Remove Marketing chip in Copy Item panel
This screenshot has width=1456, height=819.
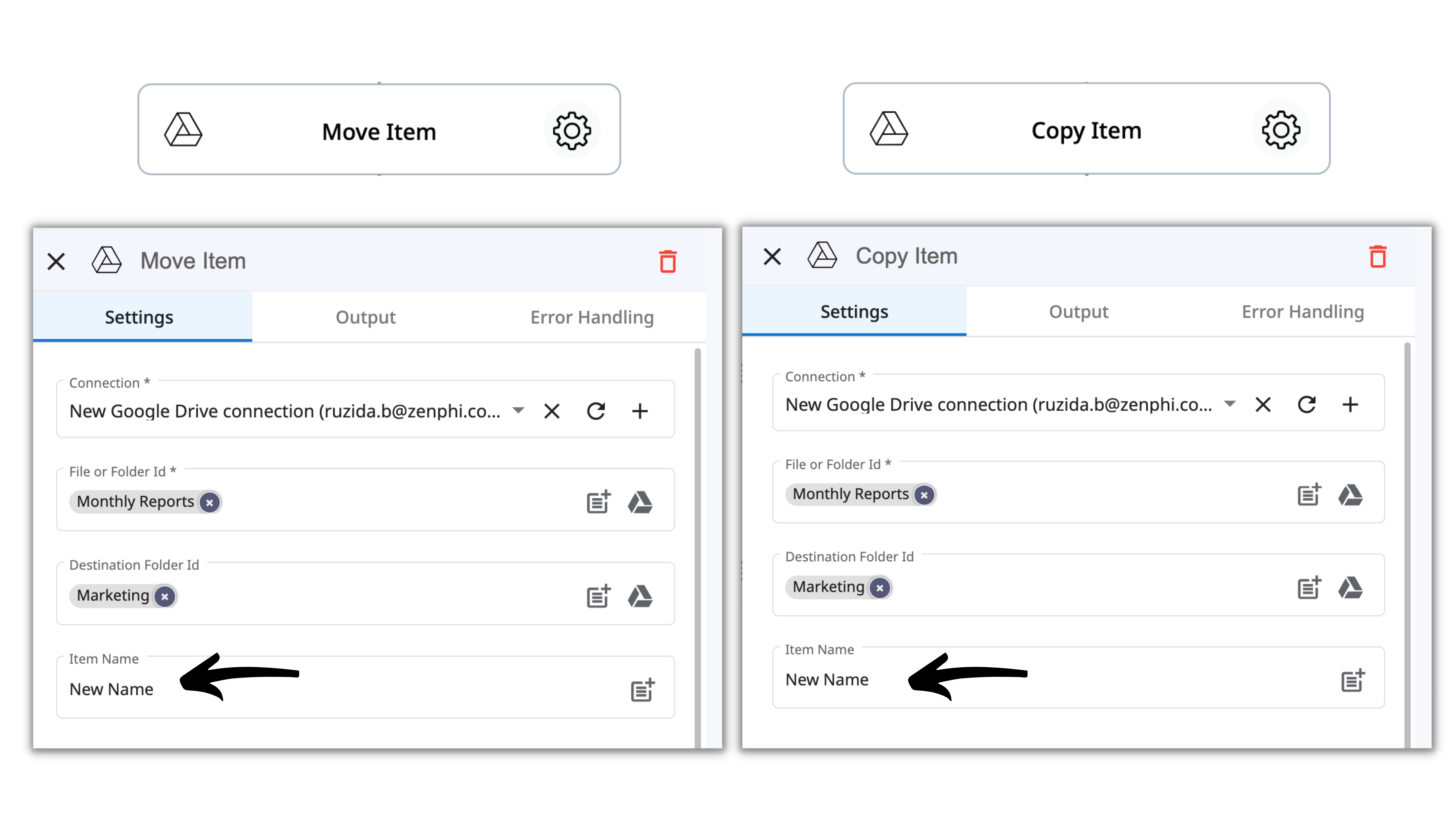pos(879,587)
